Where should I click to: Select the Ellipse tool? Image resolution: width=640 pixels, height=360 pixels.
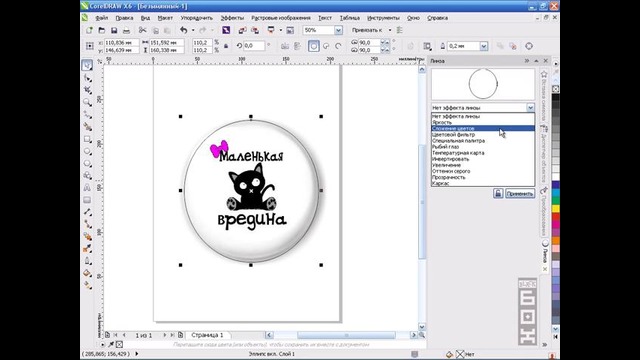coord(87,151)
